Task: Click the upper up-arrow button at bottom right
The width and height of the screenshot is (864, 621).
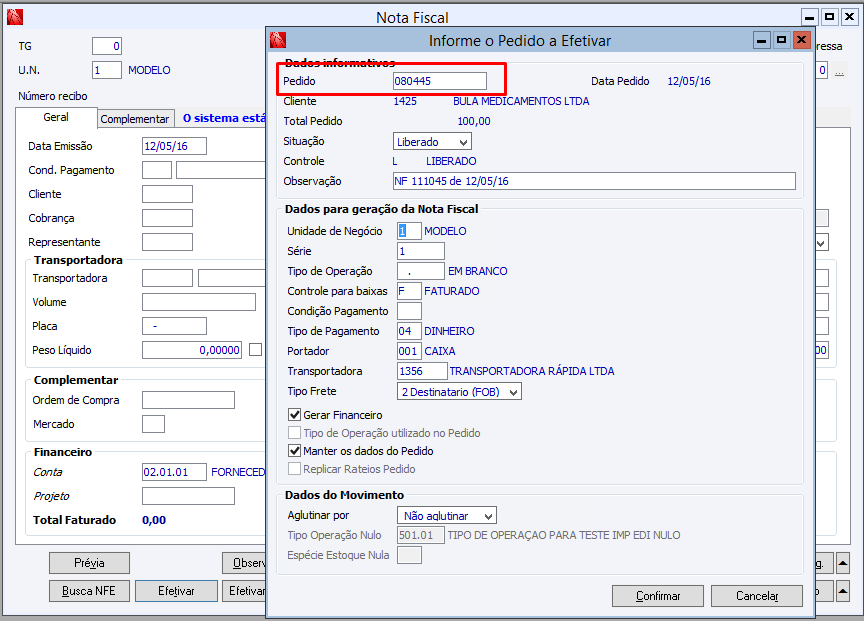Action: 843,563
